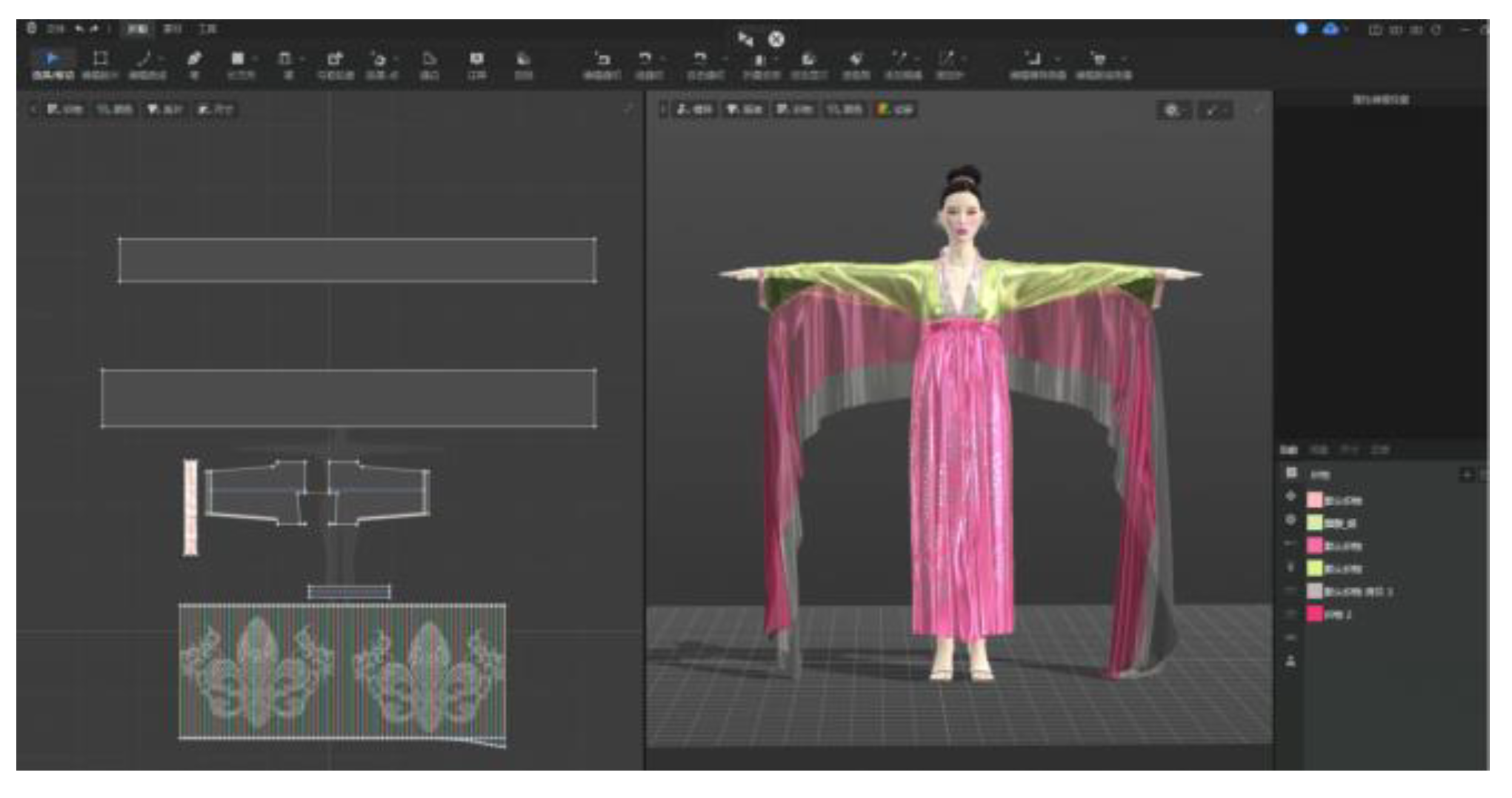Click the white circled X simulation icon

[776, 39]
